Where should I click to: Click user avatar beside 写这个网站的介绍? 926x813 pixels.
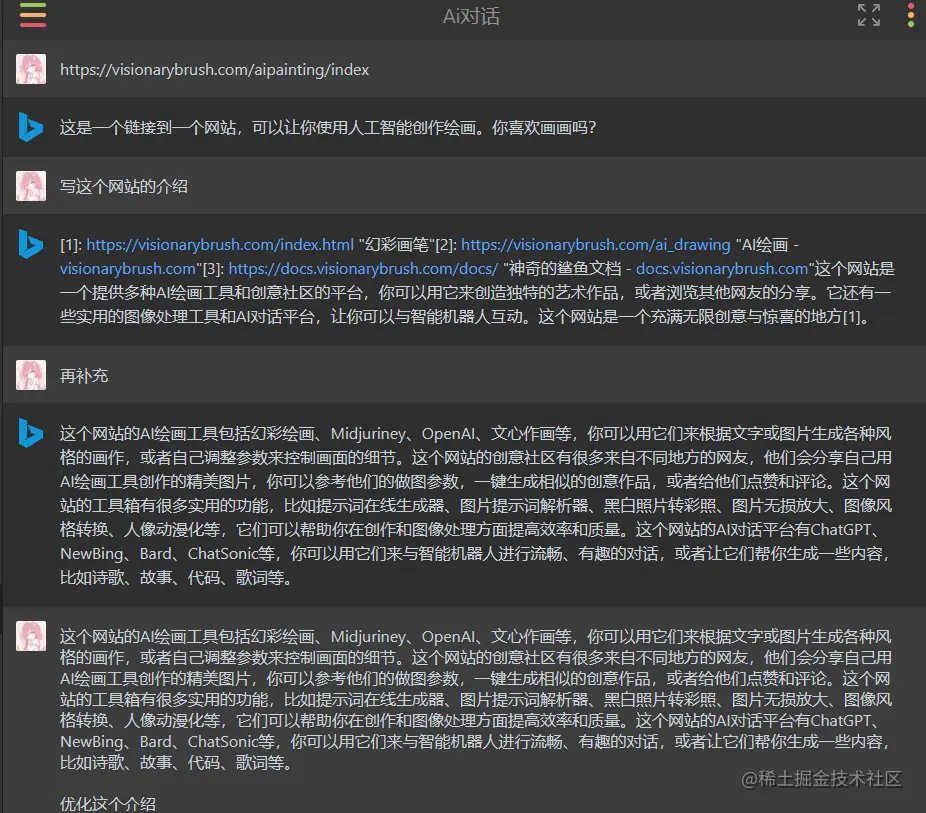pos(31,186)
